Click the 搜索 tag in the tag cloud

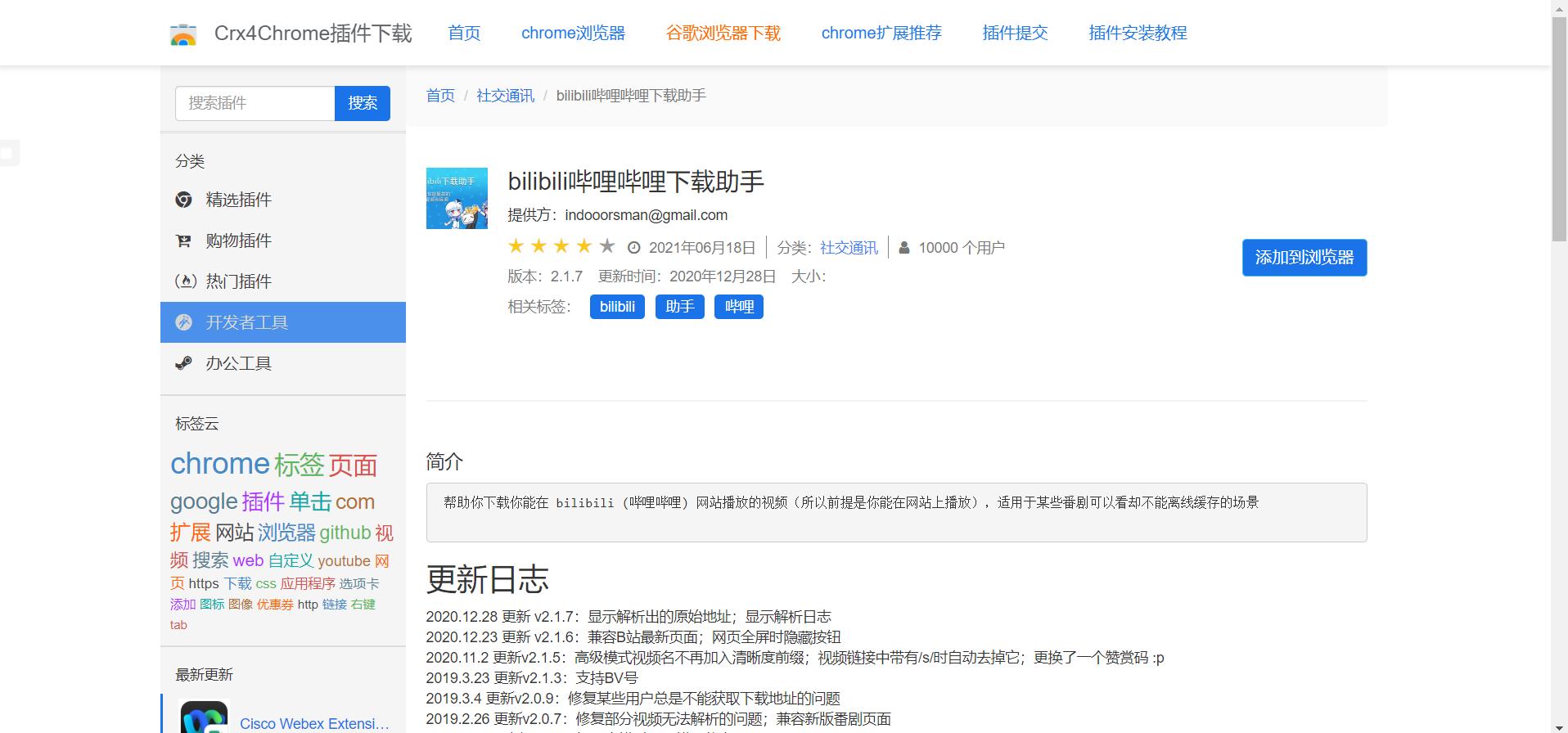[210, 560]
